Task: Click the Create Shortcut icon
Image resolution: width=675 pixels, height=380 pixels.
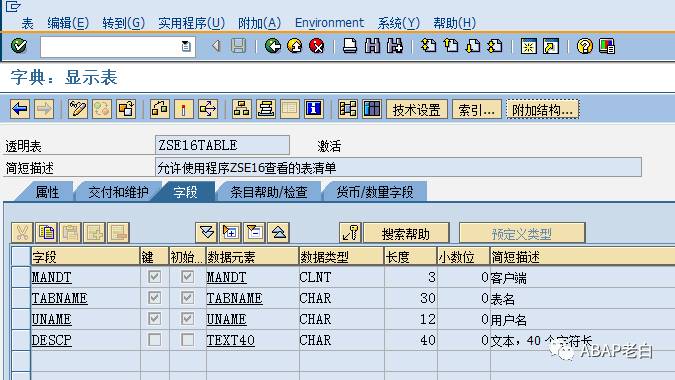Action: [551, 46]
